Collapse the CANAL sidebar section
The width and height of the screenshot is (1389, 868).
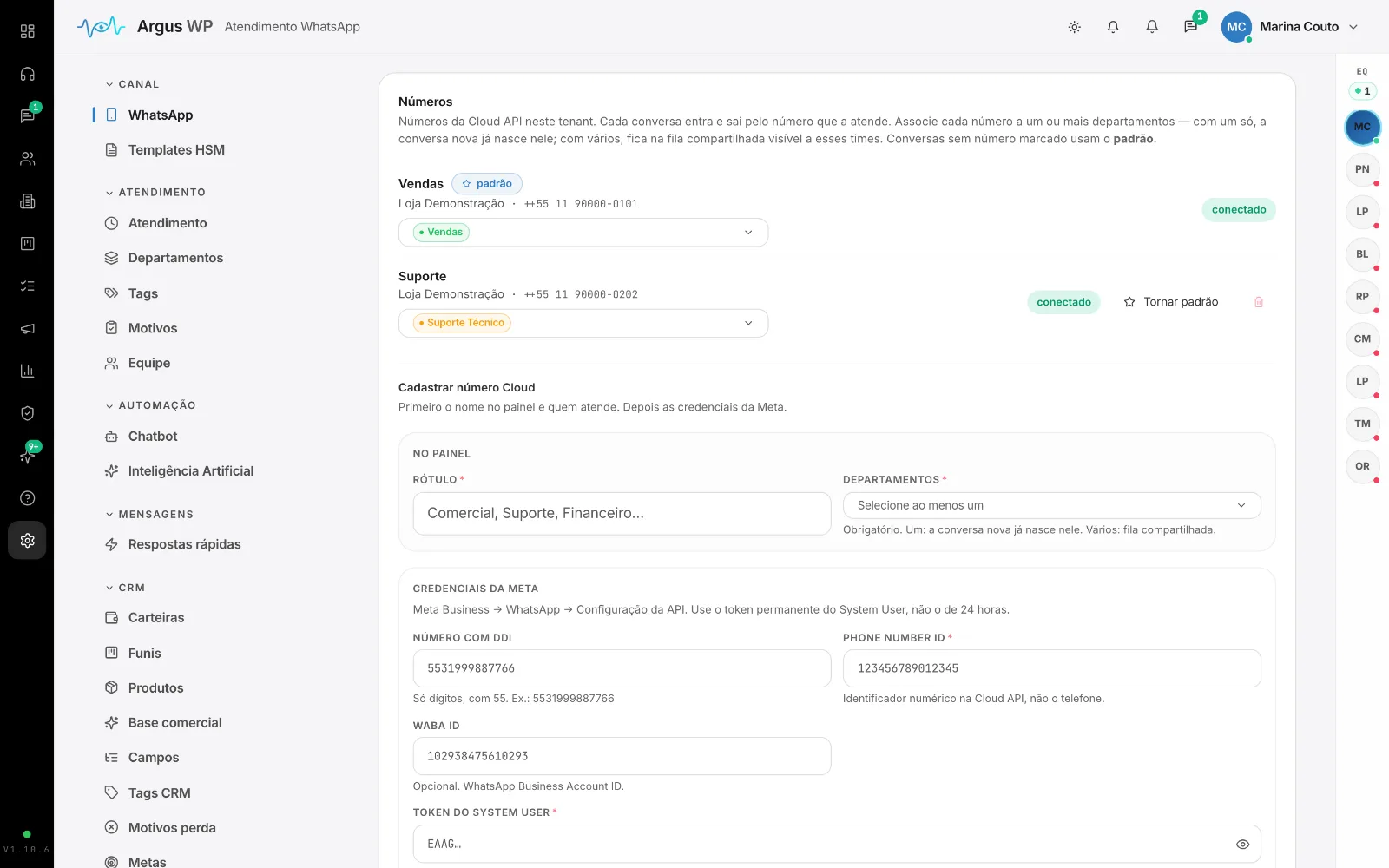132,84
